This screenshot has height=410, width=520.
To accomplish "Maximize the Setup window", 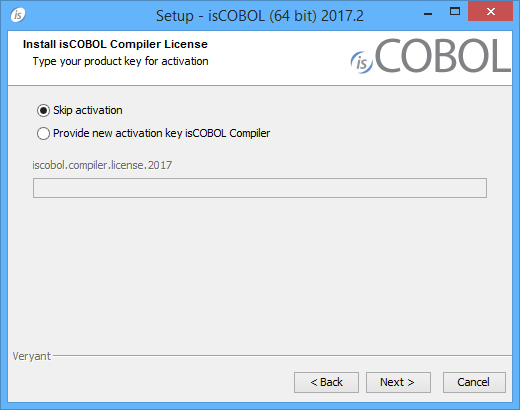I will click(455, 12).
